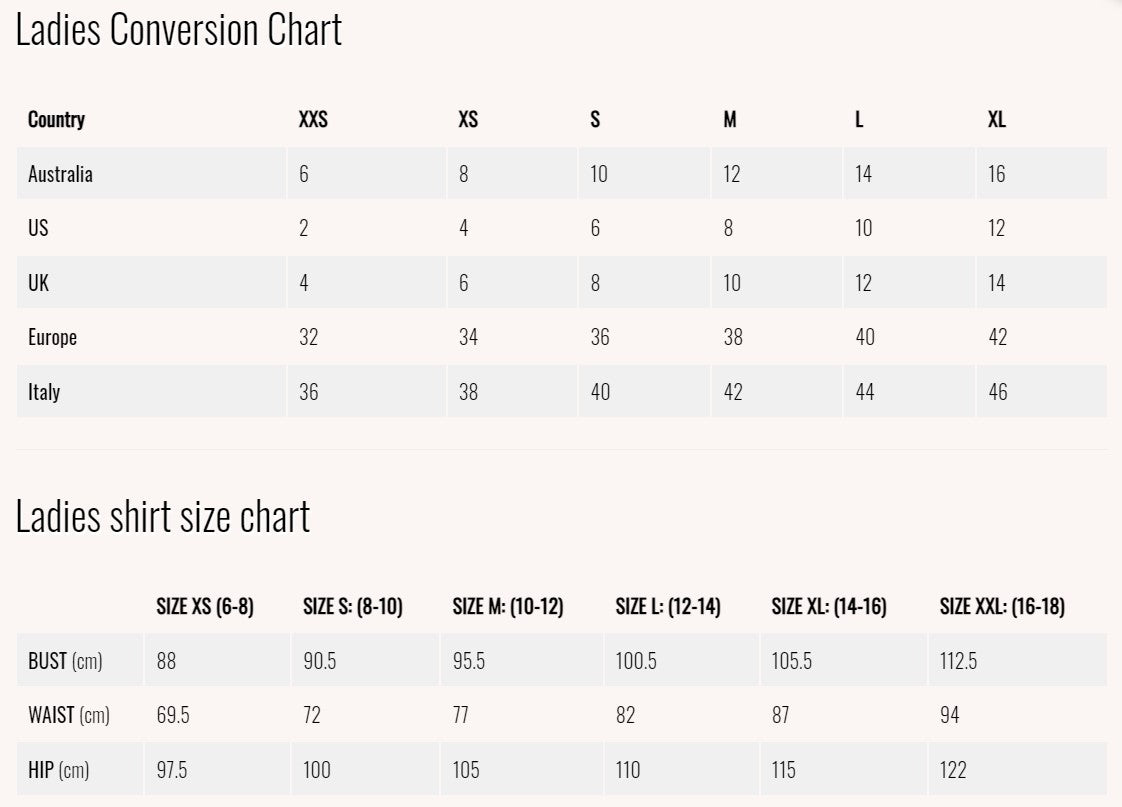This screenshot has width=1122, height=807.
Task: Click the SIZE XS (6-8) column header
Action: [x=205, y=606]
